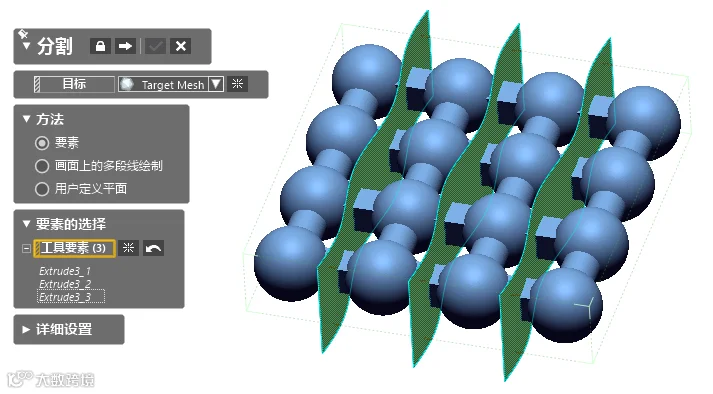Open the Target Mesh dropdown arrow
Screen dimensions: 713x394
click(x=216, y=84)
